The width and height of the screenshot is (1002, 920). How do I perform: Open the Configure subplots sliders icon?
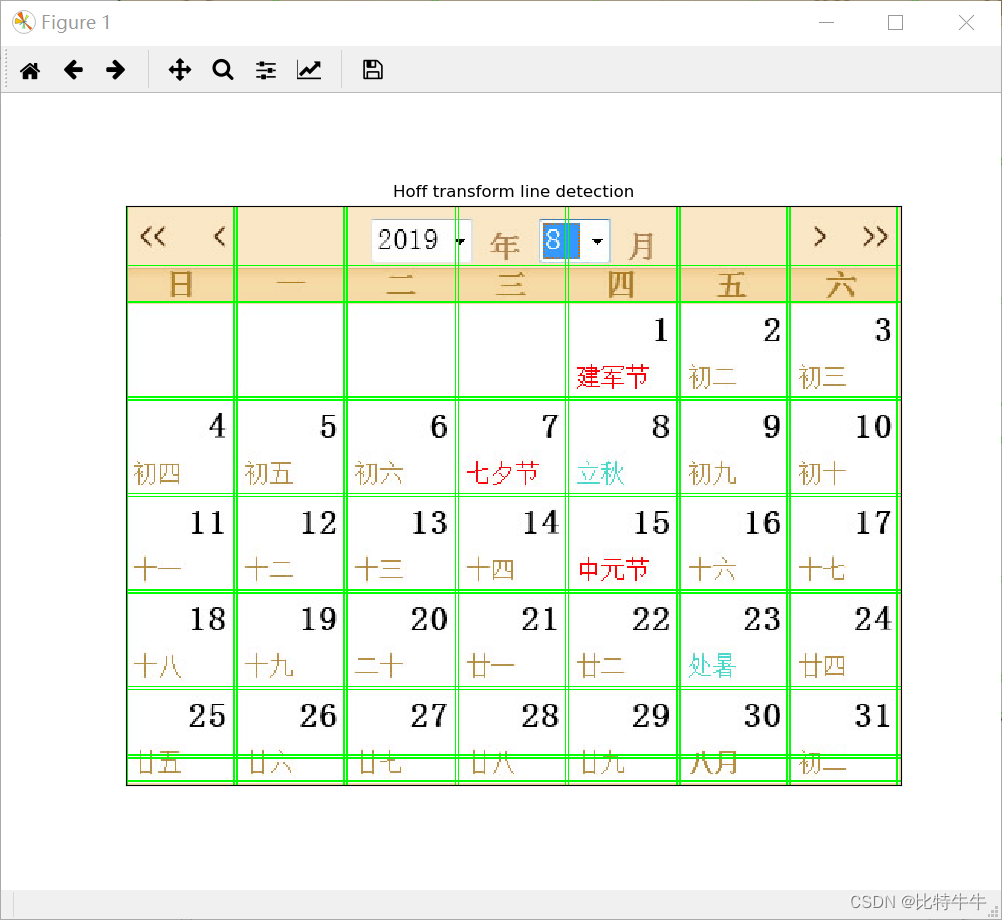coord(266,70)
